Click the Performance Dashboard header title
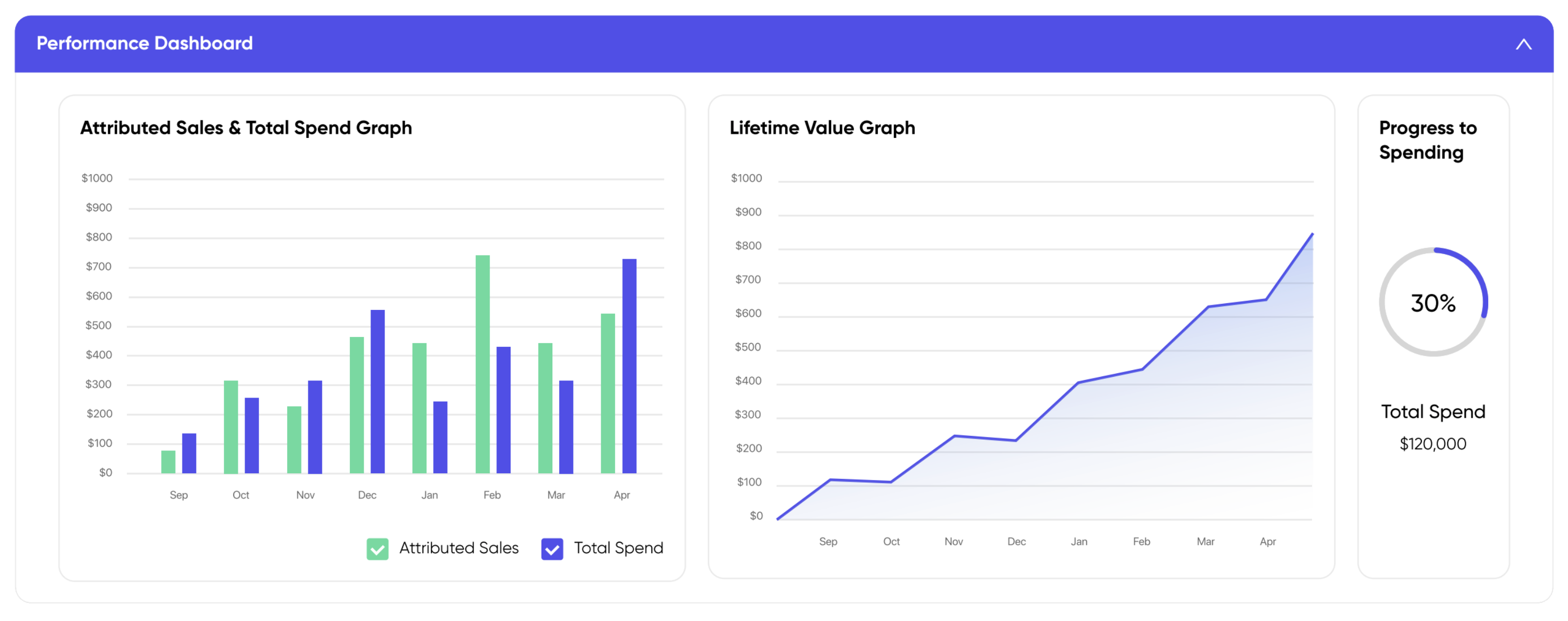Image resolution: width=1568 pixels, height=621 pixels. click(x=144, y=43)
